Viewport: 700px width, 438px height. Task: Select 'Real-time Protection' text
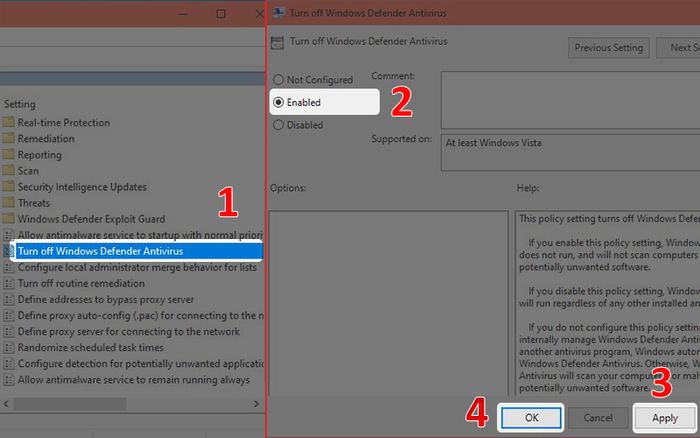point(64,122)
